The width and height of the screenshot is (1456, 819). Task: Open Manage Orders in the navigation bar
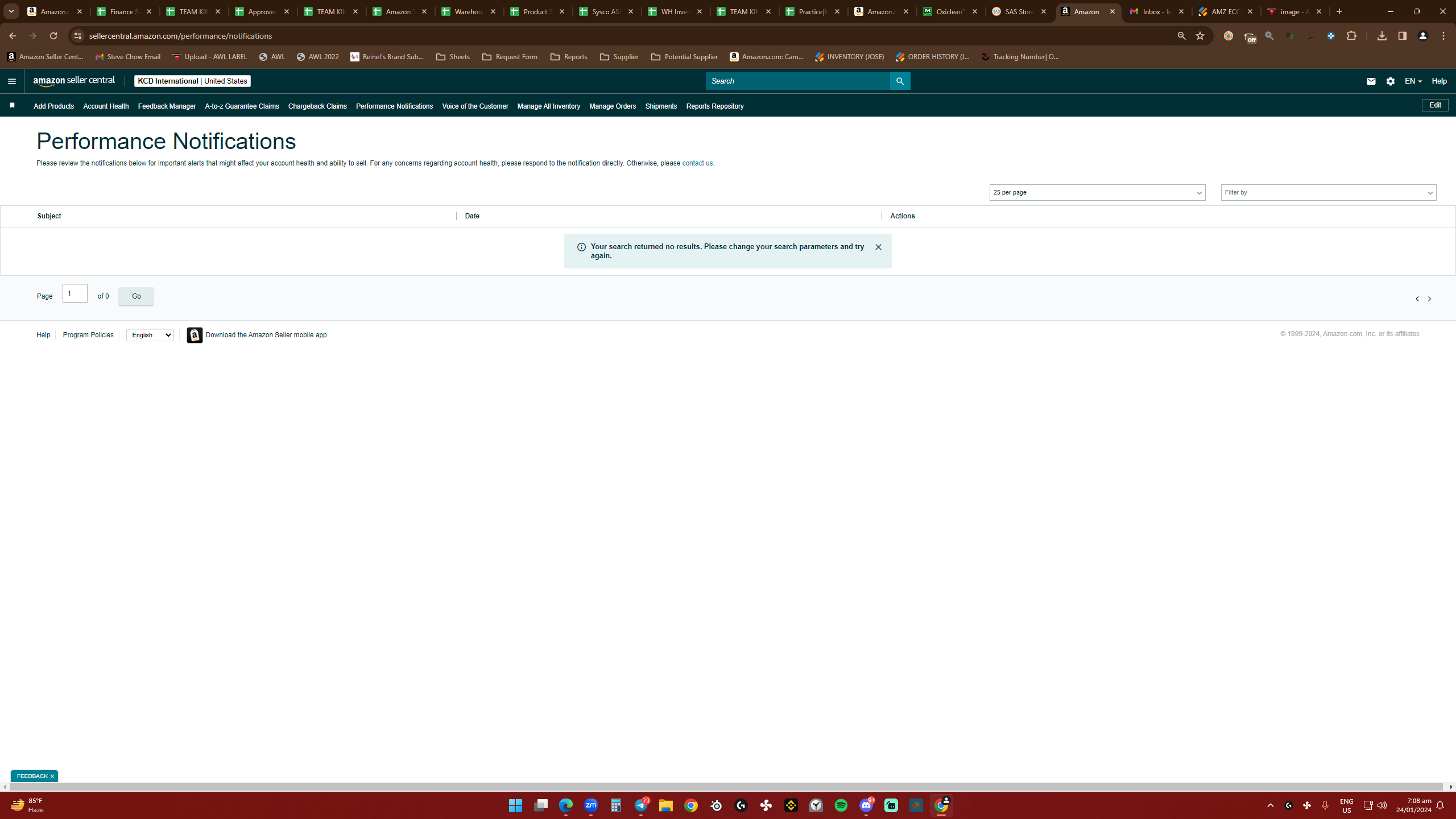[613, 106]
